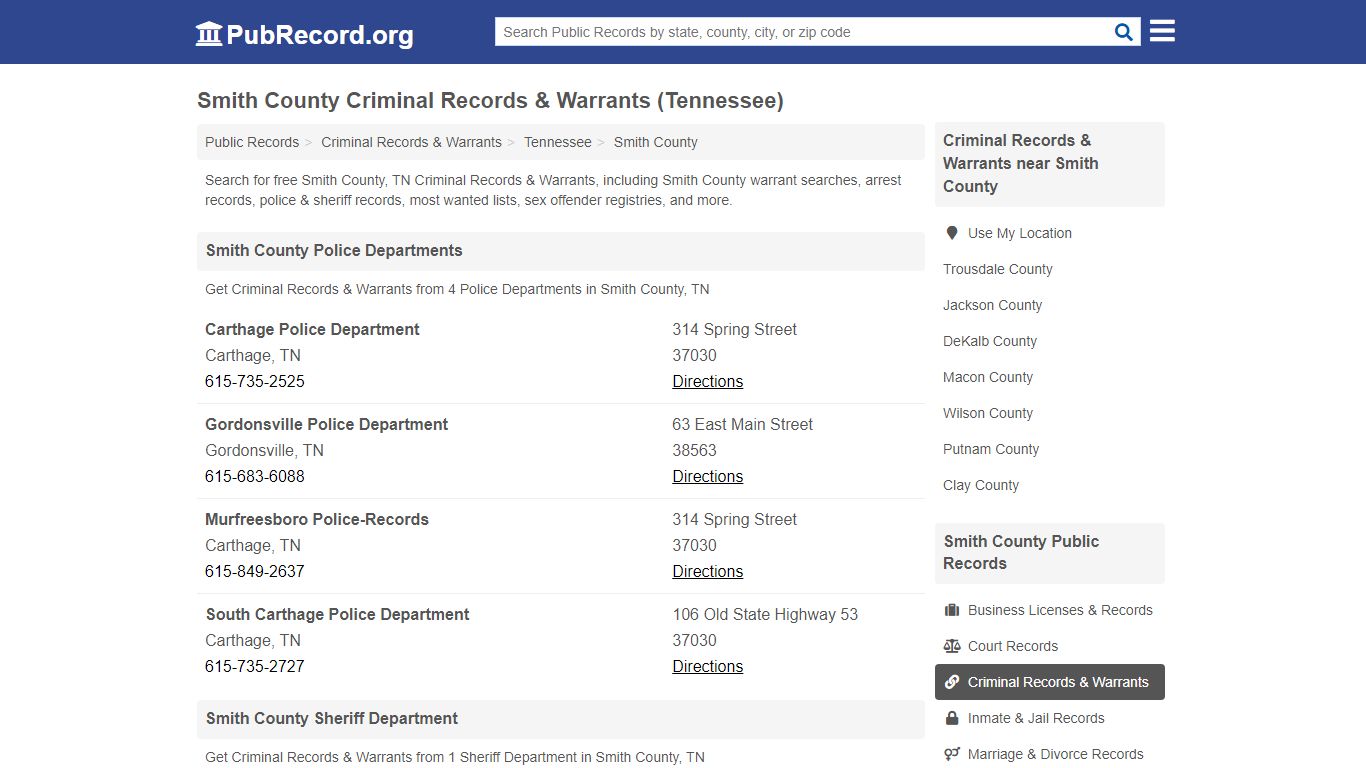Click the magnifier search icon
This screenshot has width=1366, height=768.
pyautogui.click(x=1124, y=32)
